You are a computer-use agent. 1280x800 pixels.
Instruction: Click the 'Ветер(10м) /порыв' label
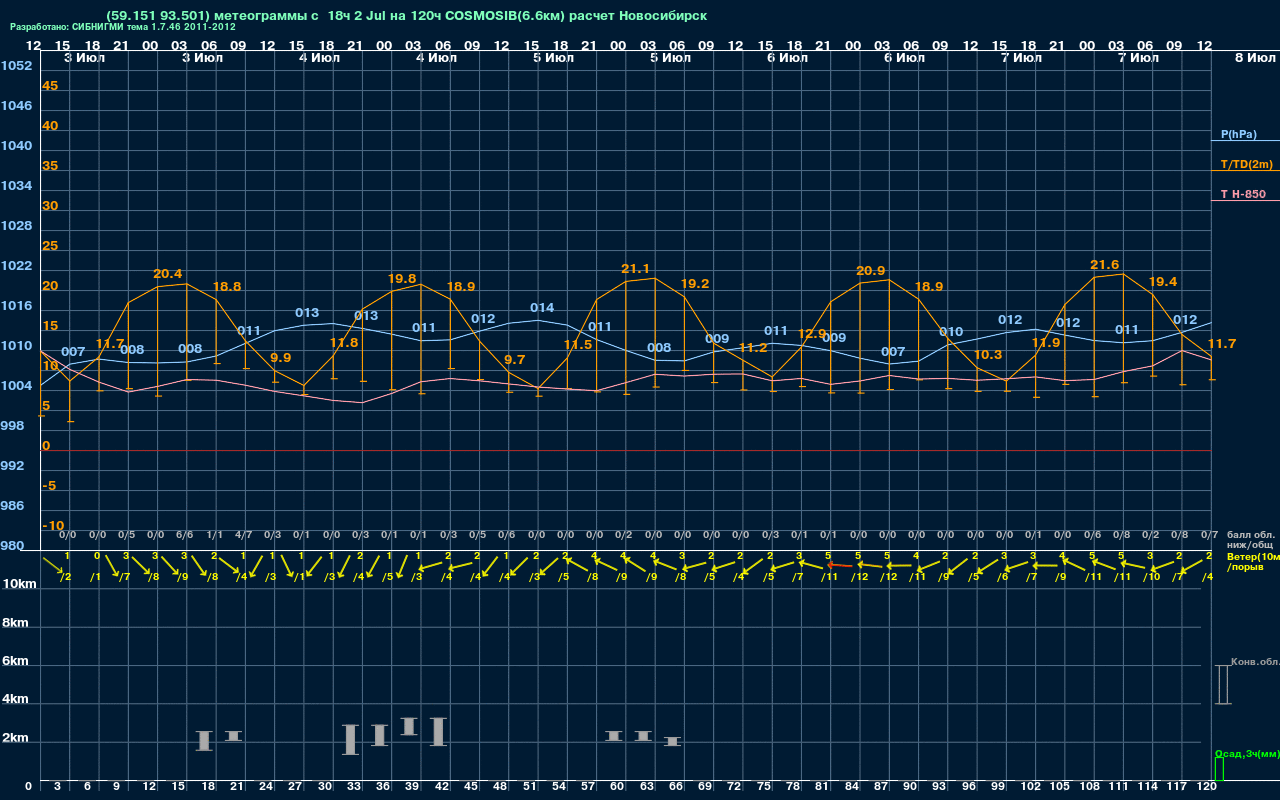pos(1253,561)
